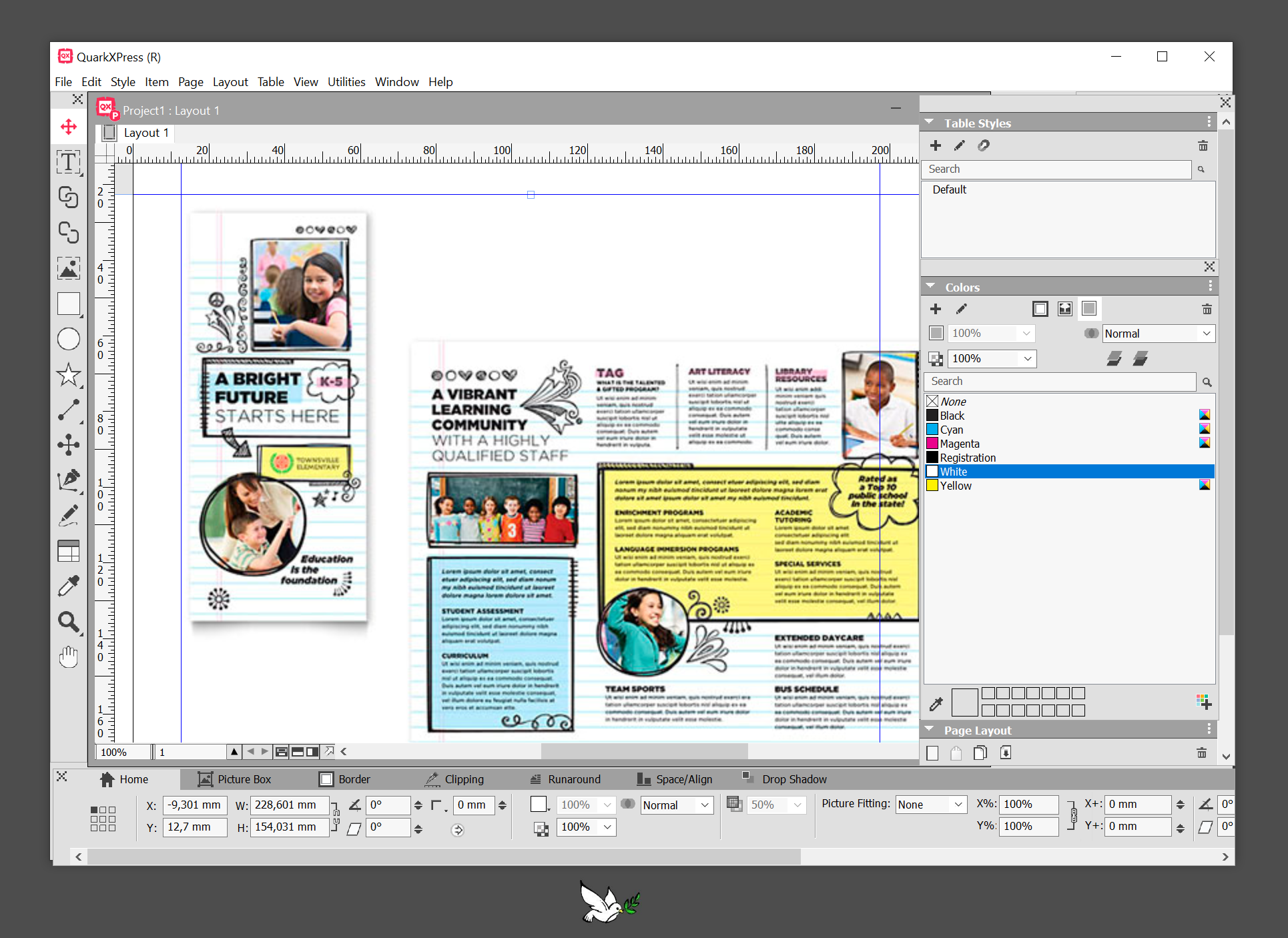Select the Pan hand tool
The width and height of the screenshot is (1288, 938).
tap(68, 657)
